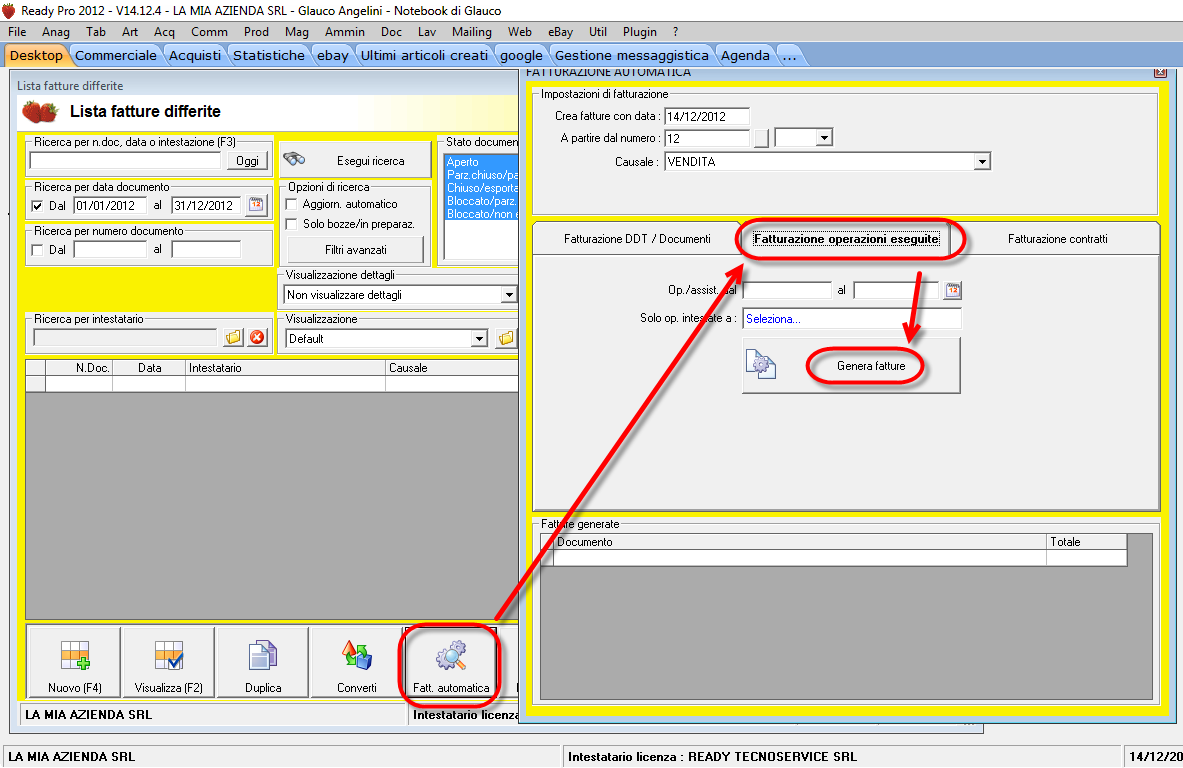Select Chiuso/esportato in Stato documento list
This screenshot has height=768, width=1183.
click(481, 188)
